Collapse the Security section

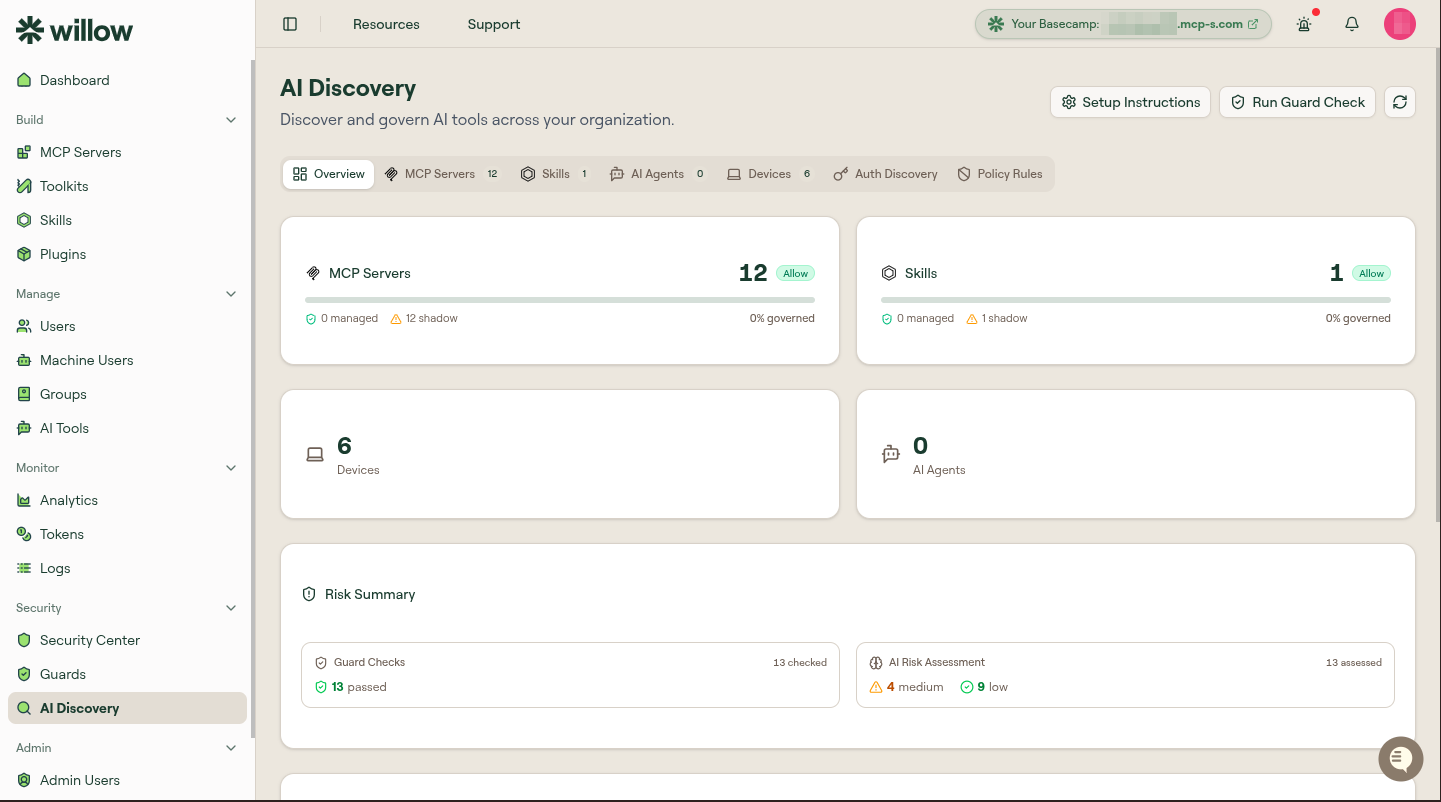[x=231, y=608]
